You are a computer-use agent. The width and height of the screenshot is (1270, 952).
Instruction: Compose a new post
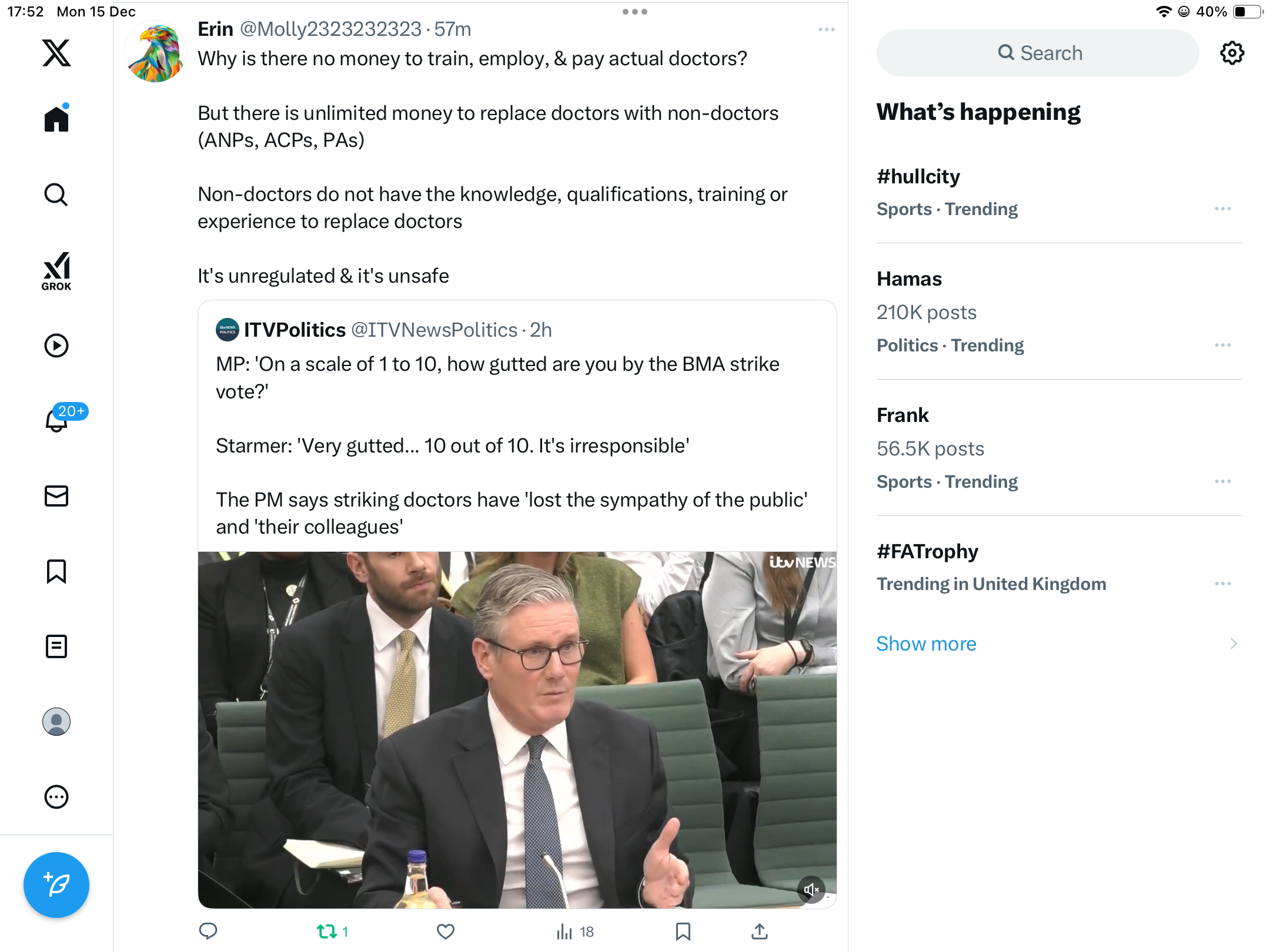coord(56,884)
